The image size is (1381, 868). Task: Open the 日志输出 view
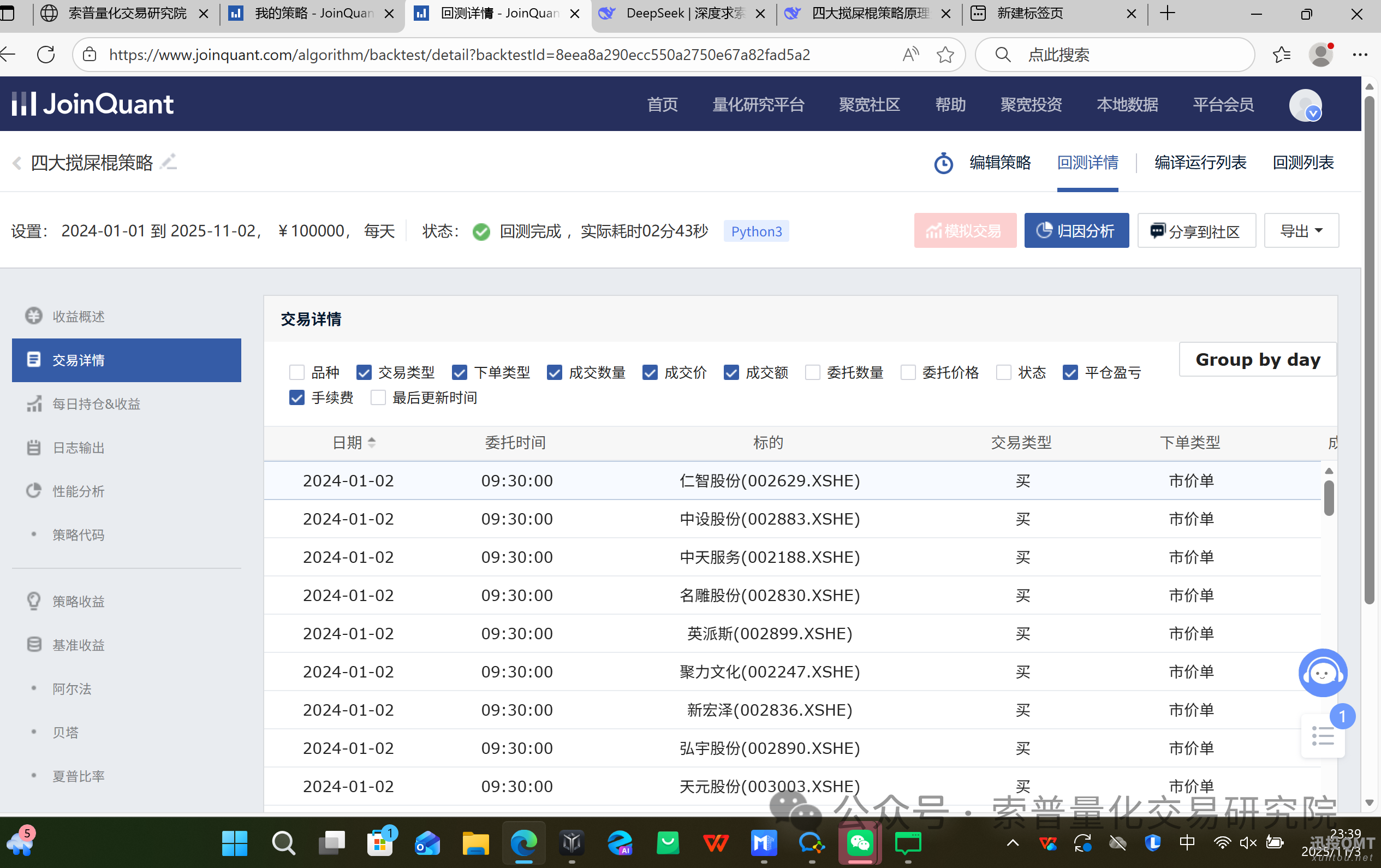click(79, 448)
